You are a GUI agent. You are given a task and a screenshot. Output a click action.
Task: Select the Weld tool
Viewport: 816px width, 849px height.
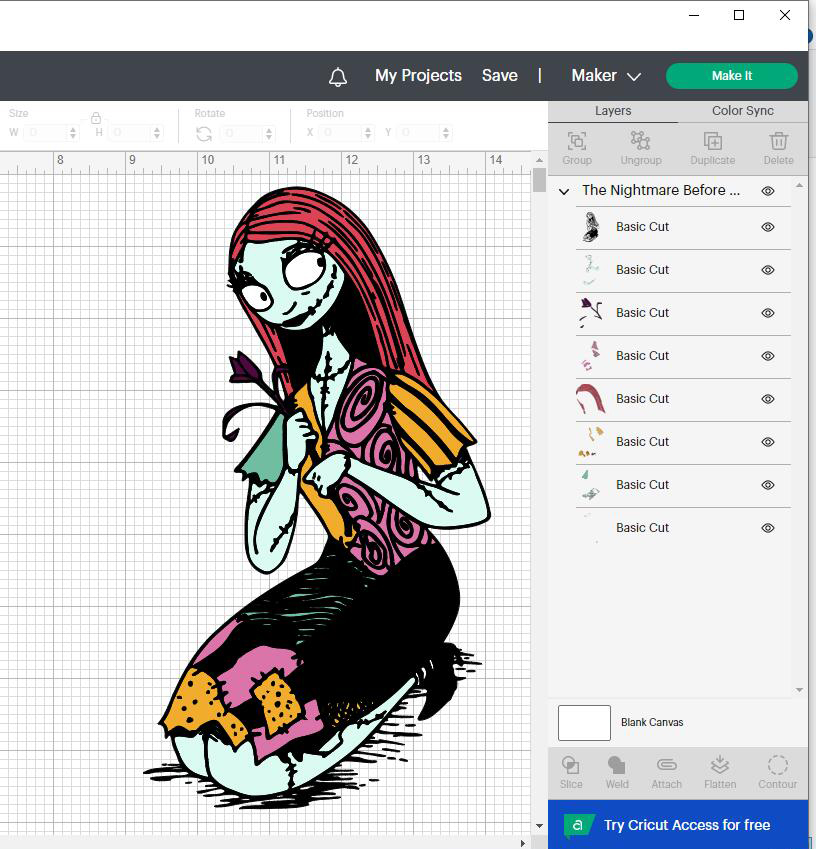(x=617, y=765)
